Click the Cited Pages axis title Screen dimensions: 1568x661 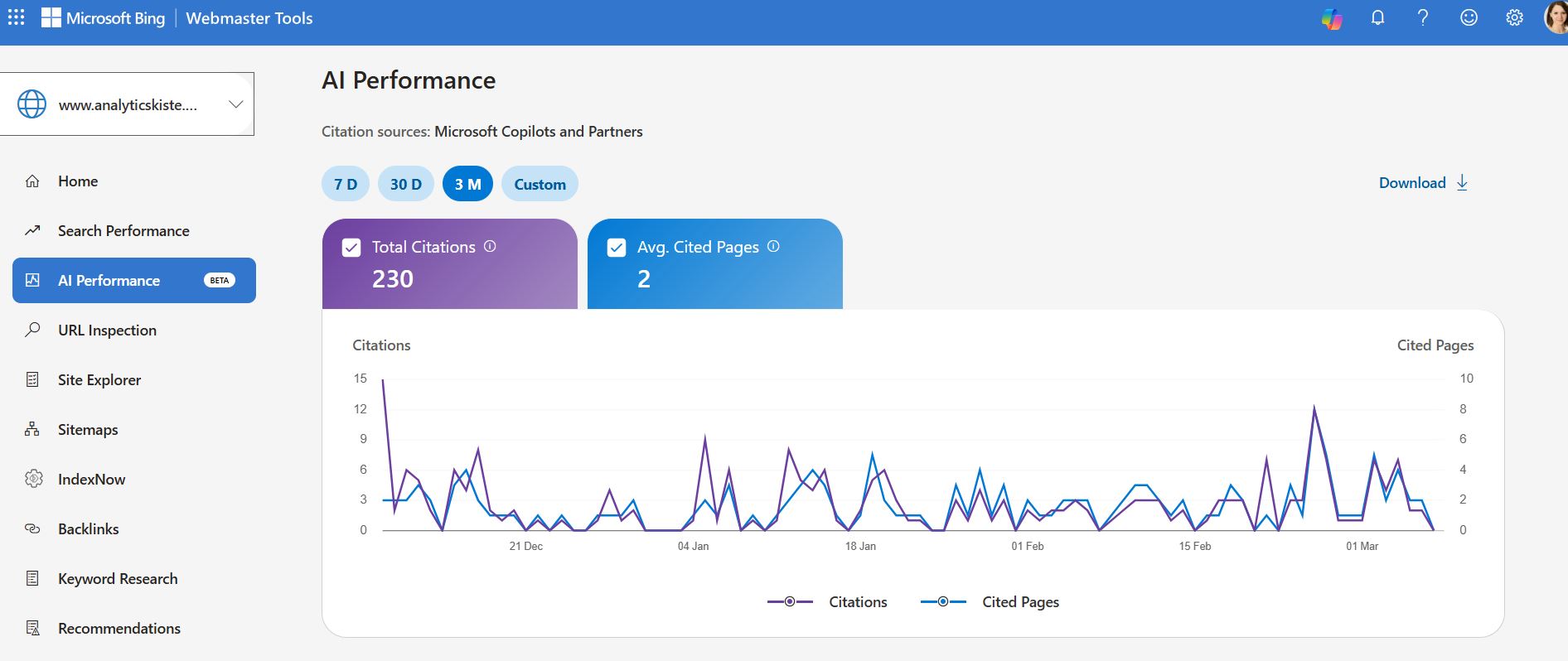pos(1435,345)
